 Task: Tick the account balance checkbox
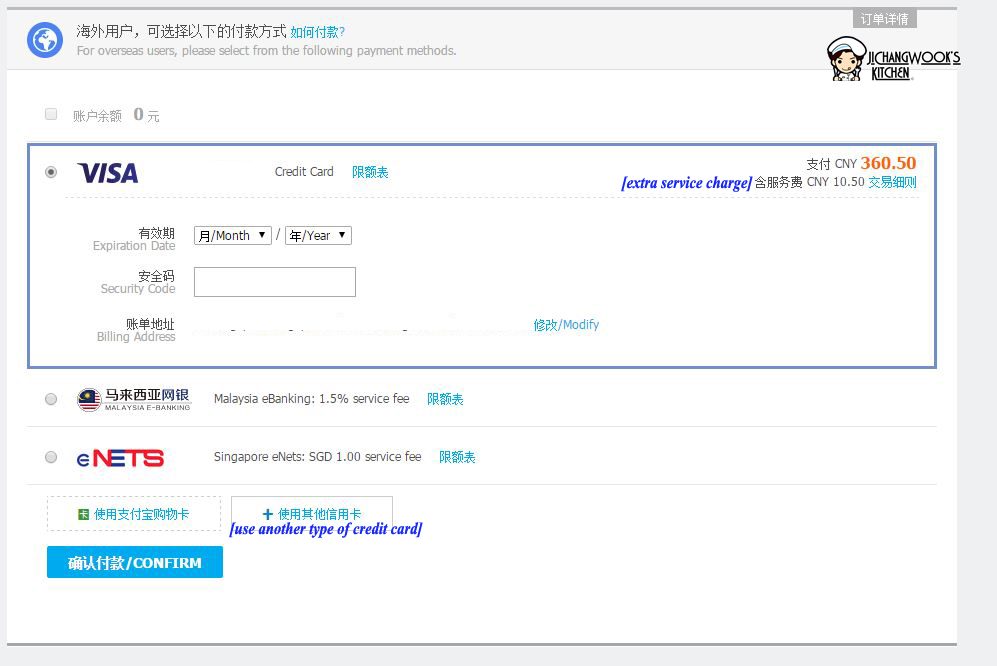pyautogui.click(x=51, y=114)
